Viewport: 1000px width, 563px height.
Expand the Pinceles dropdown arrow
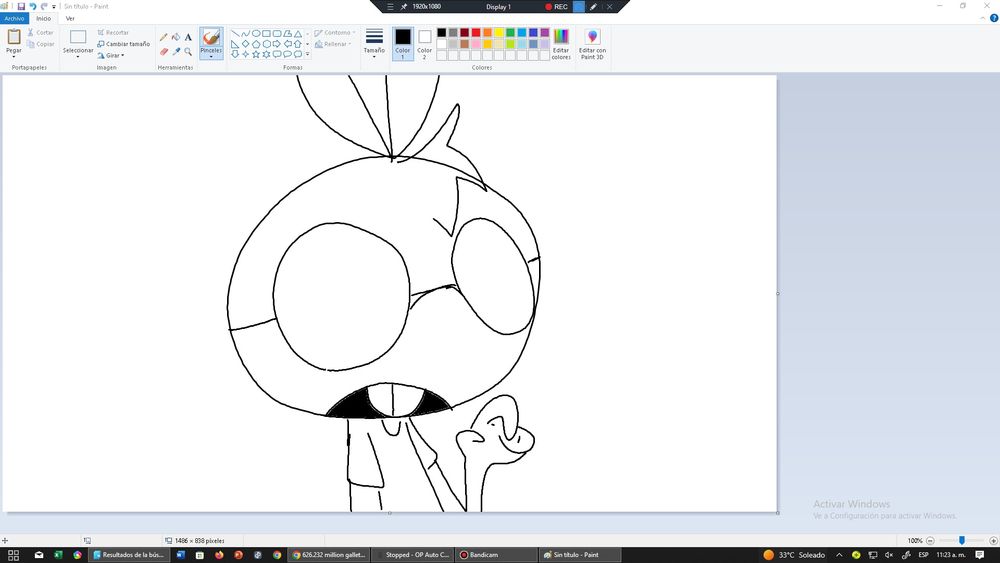point(211,57)
